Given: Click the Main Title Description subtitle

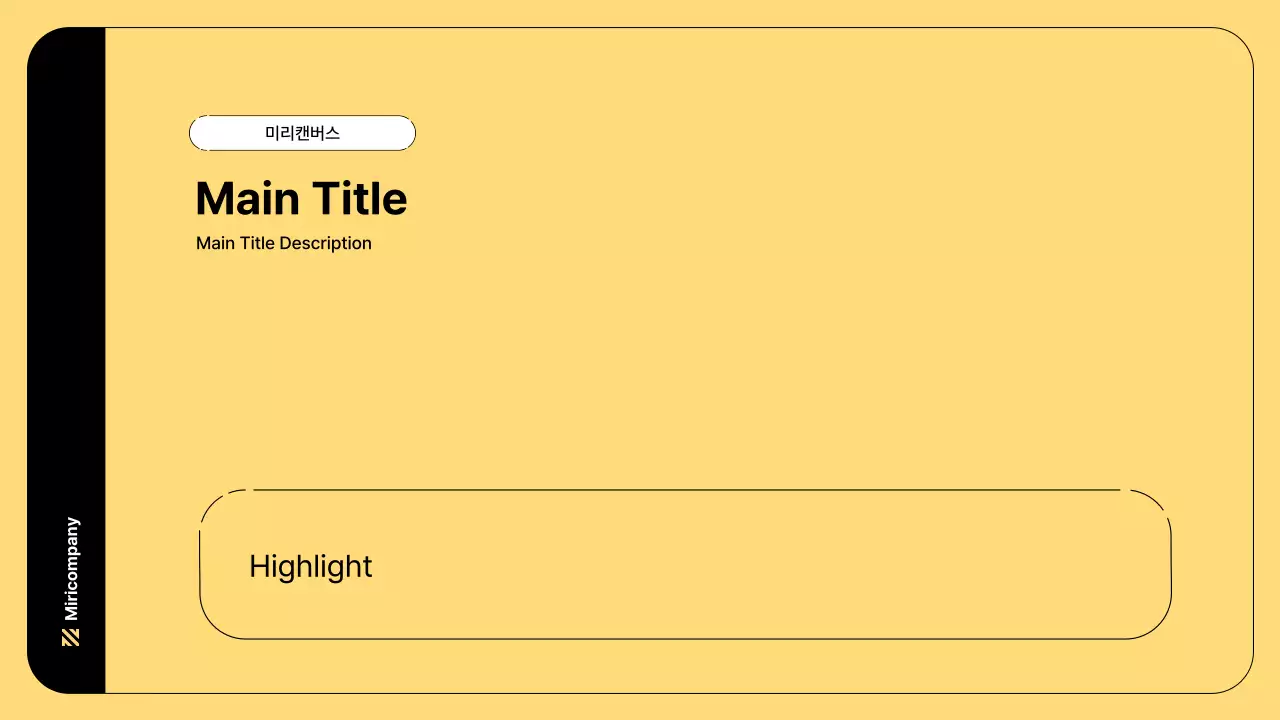Looking at the screenshot, I should pos(284,243).
